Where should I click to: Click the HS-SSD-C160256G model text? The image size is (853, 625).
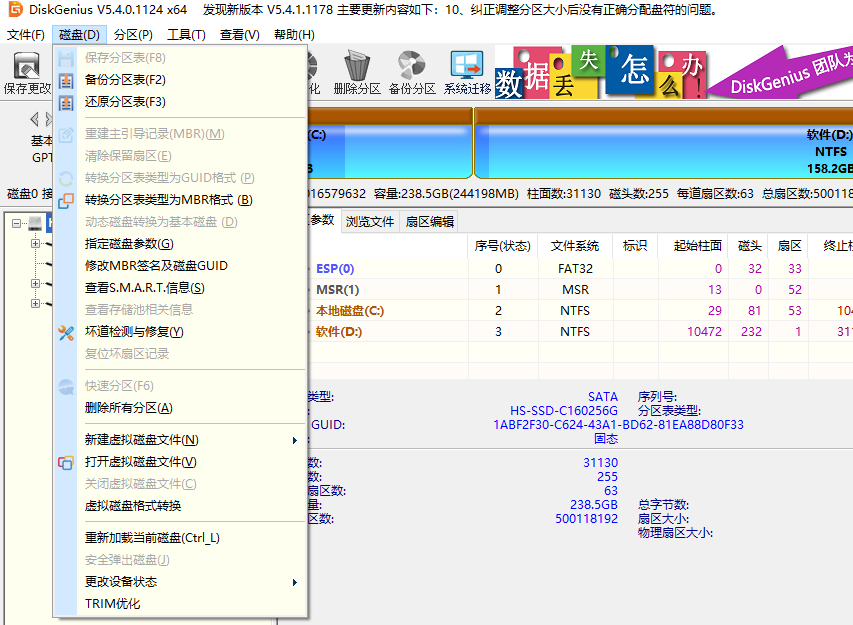coord(564,411)
